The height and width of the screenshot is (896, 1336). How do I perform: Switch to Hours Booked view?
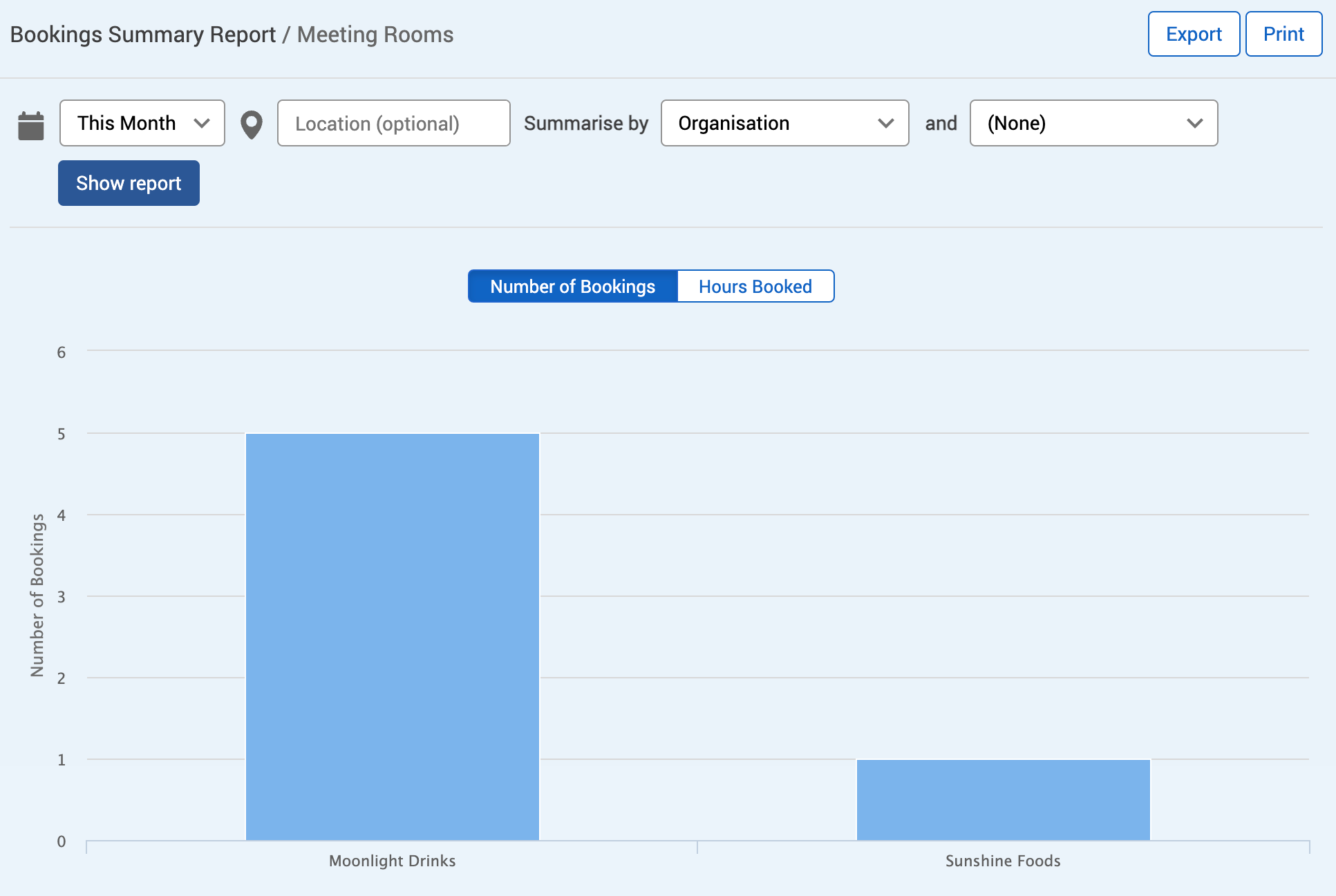click(755, 286)
